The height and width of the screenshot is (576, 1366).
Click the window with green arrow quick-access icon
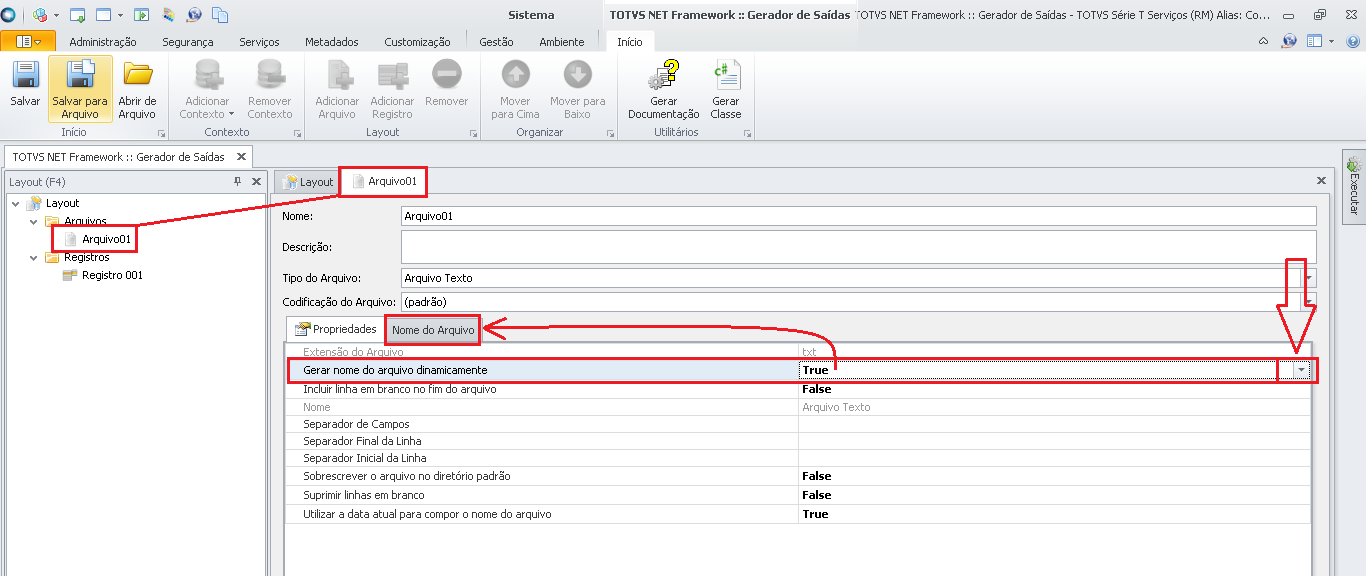77,15
